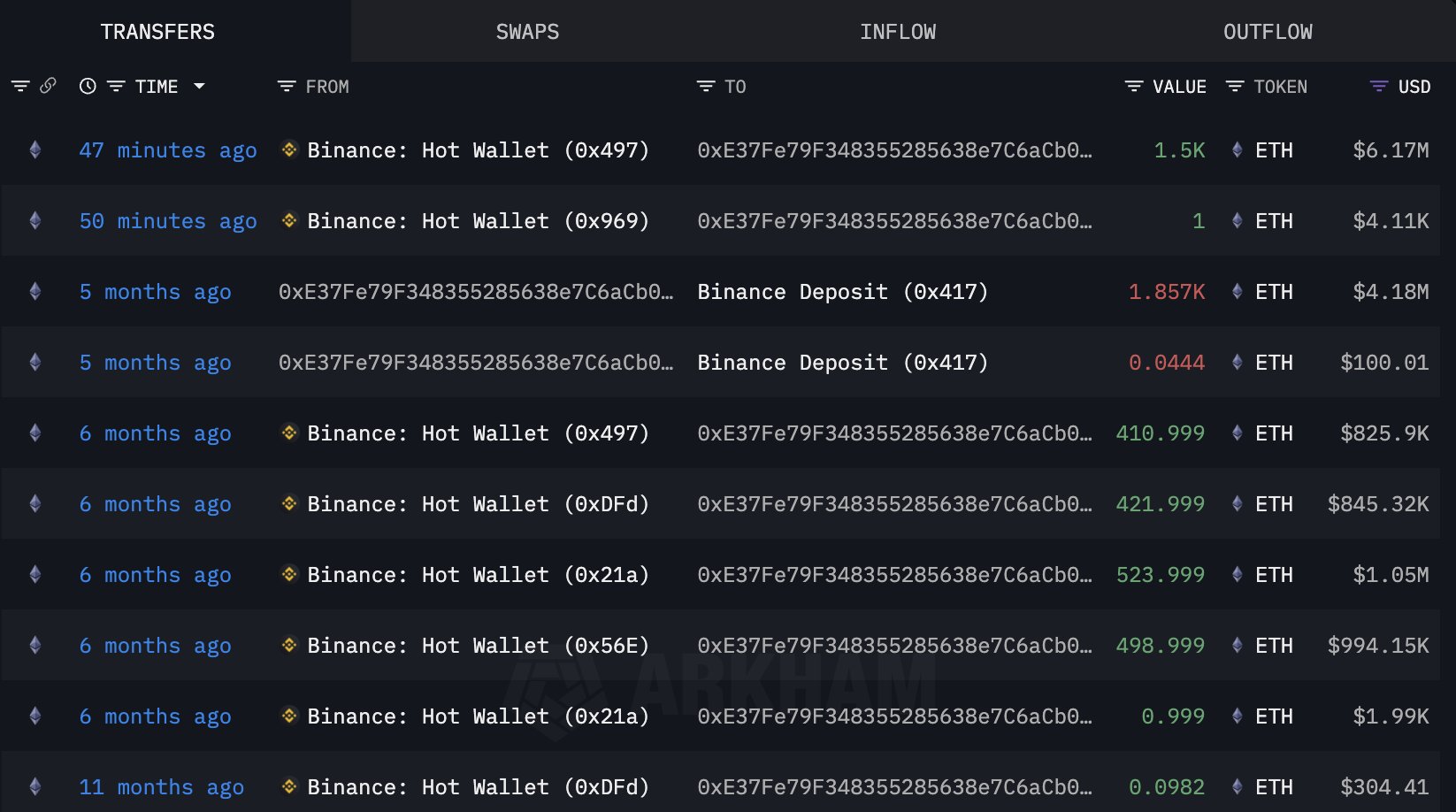Viewport: 1456px width, 812px height.
Task: Open Binance Deposit (0x417) for 1.857K ETH
Action: pyautogui.click(x=842, y=292)
